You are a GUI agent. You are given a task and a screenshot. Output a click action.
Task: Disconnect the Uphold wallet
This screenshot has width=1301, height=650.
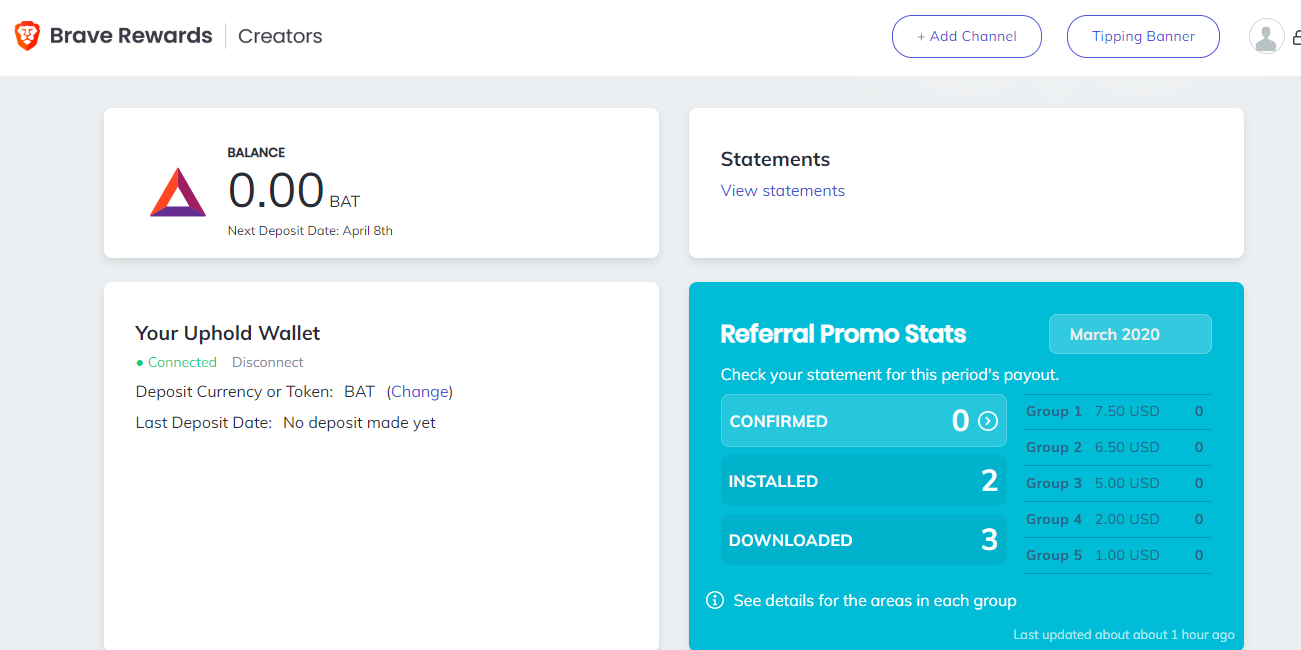coord(267,362)
